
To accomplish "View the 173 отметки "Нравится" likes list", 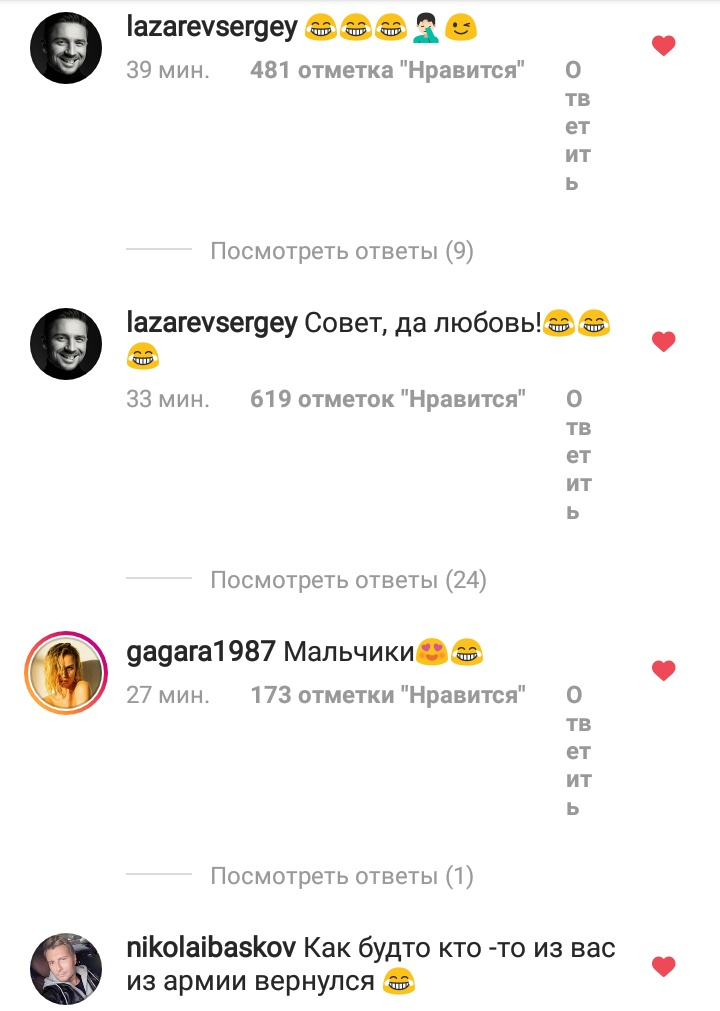I will tap(388, 695).
